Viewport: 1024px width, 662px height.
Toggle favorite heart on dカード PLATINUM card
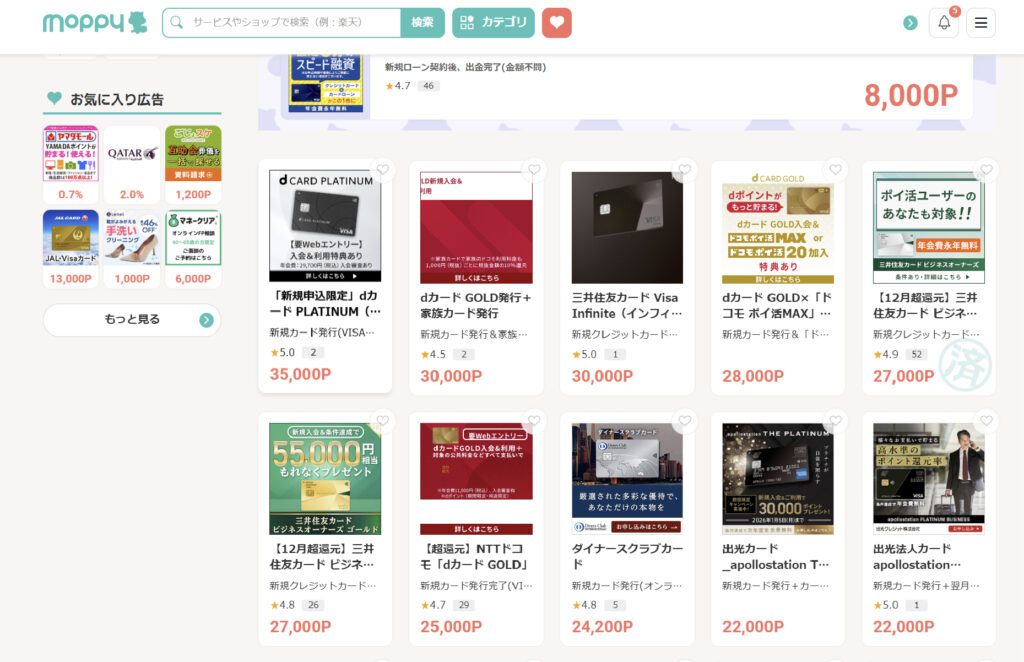(383, 170)
